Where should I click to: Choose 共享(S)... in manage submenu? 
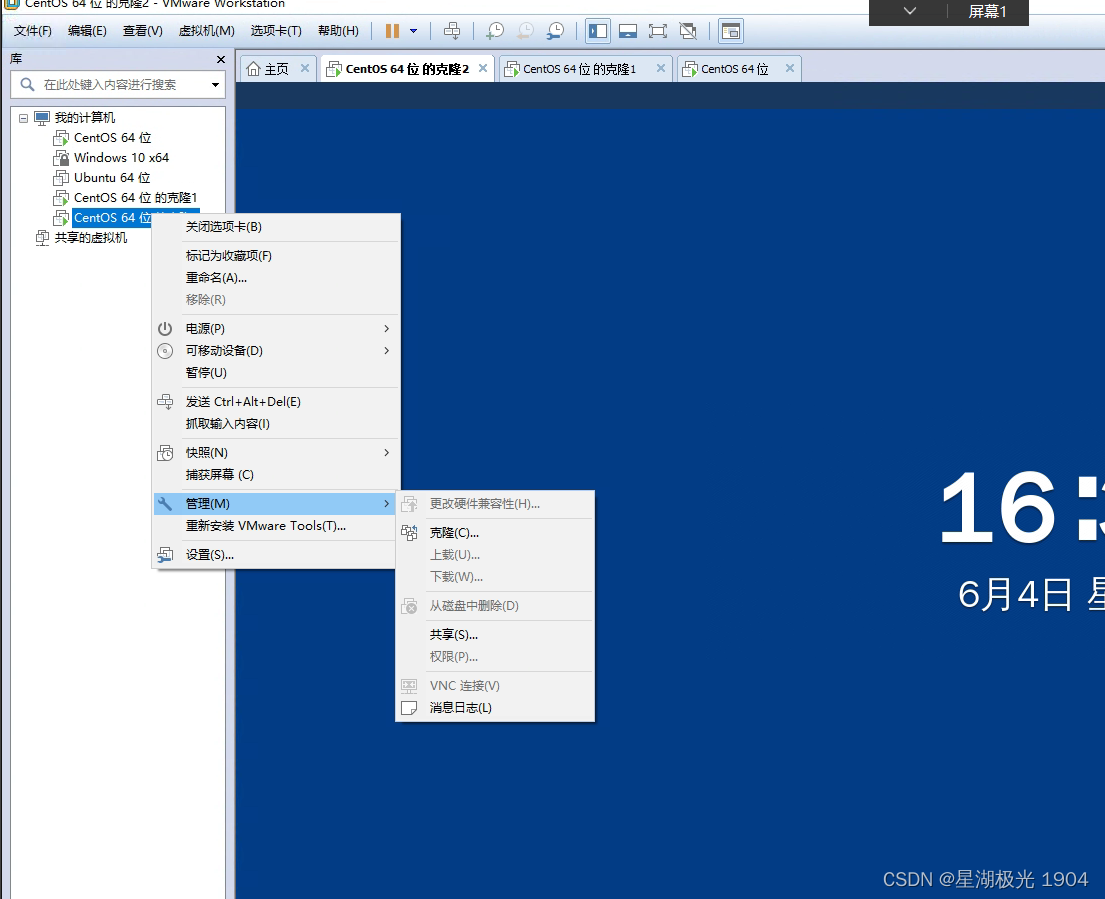tap(495, 635)
